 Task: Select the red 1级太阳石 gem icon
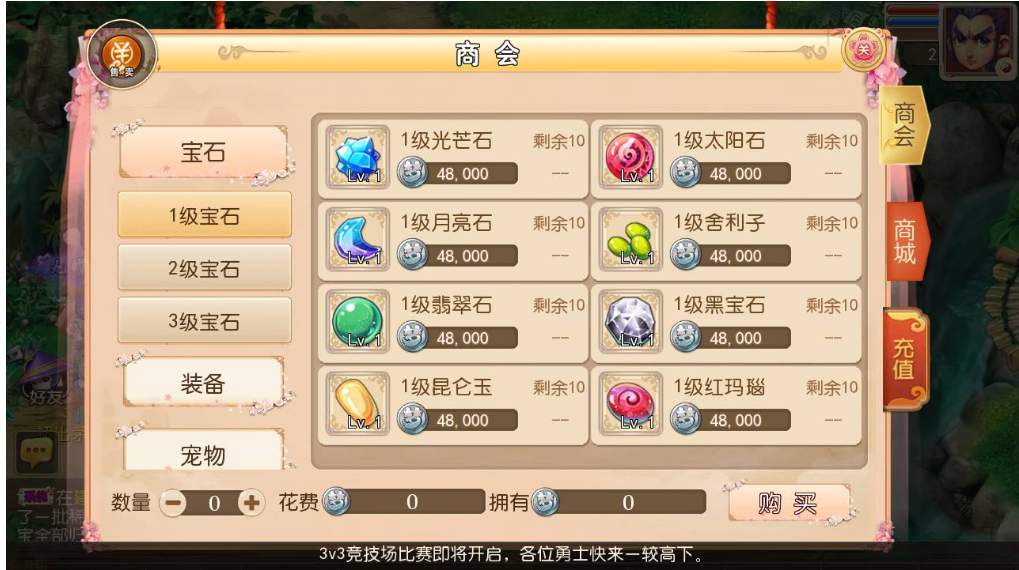pos(630,157)
